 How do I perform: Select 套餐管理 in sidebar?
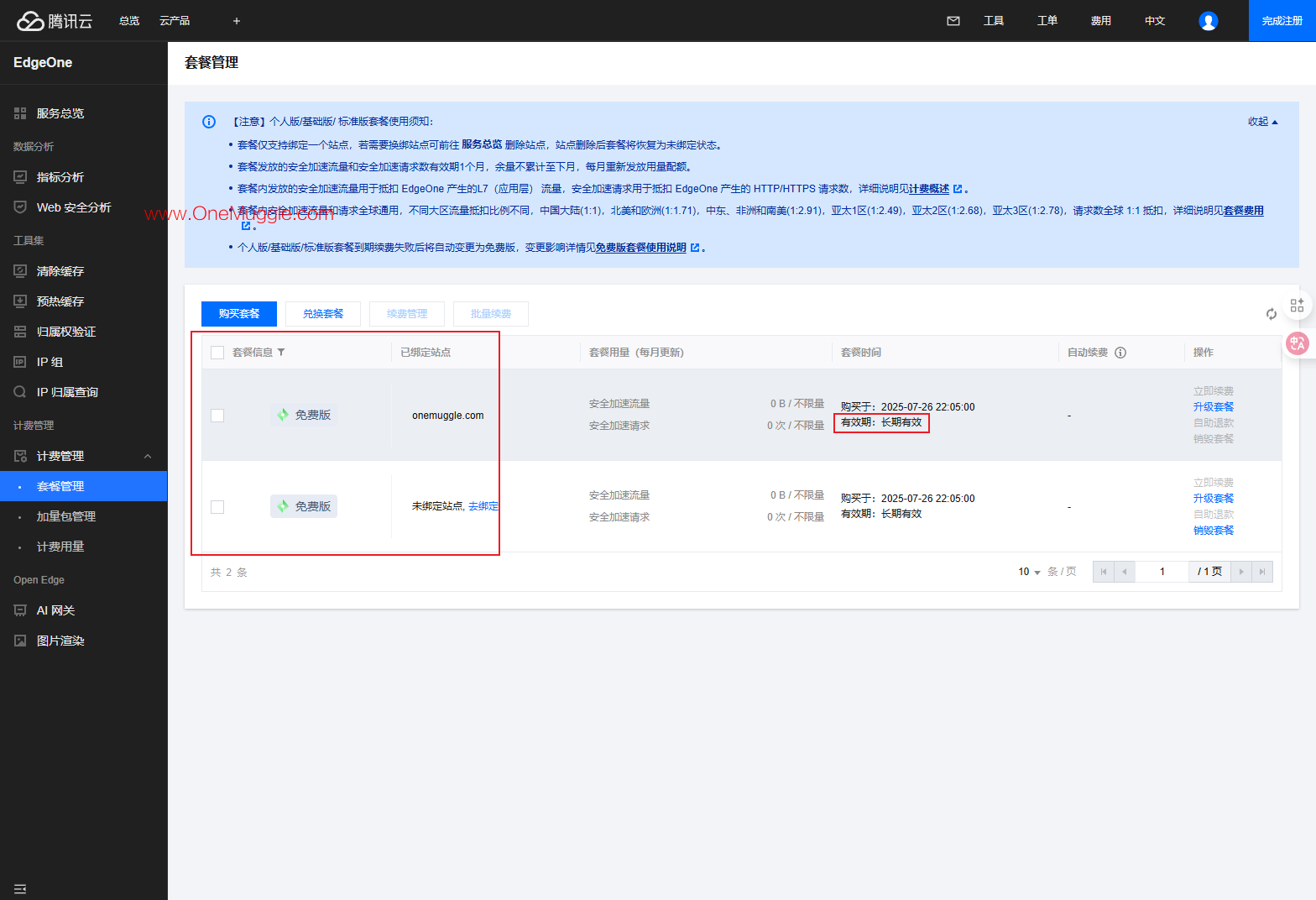click(84, 486)
